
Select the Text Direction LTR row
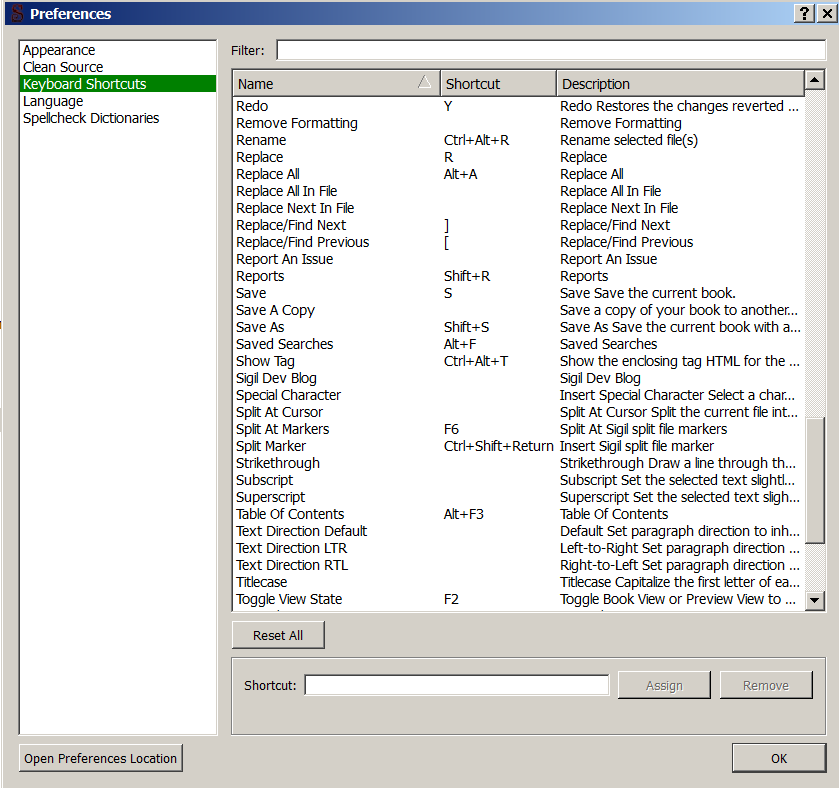518,548
